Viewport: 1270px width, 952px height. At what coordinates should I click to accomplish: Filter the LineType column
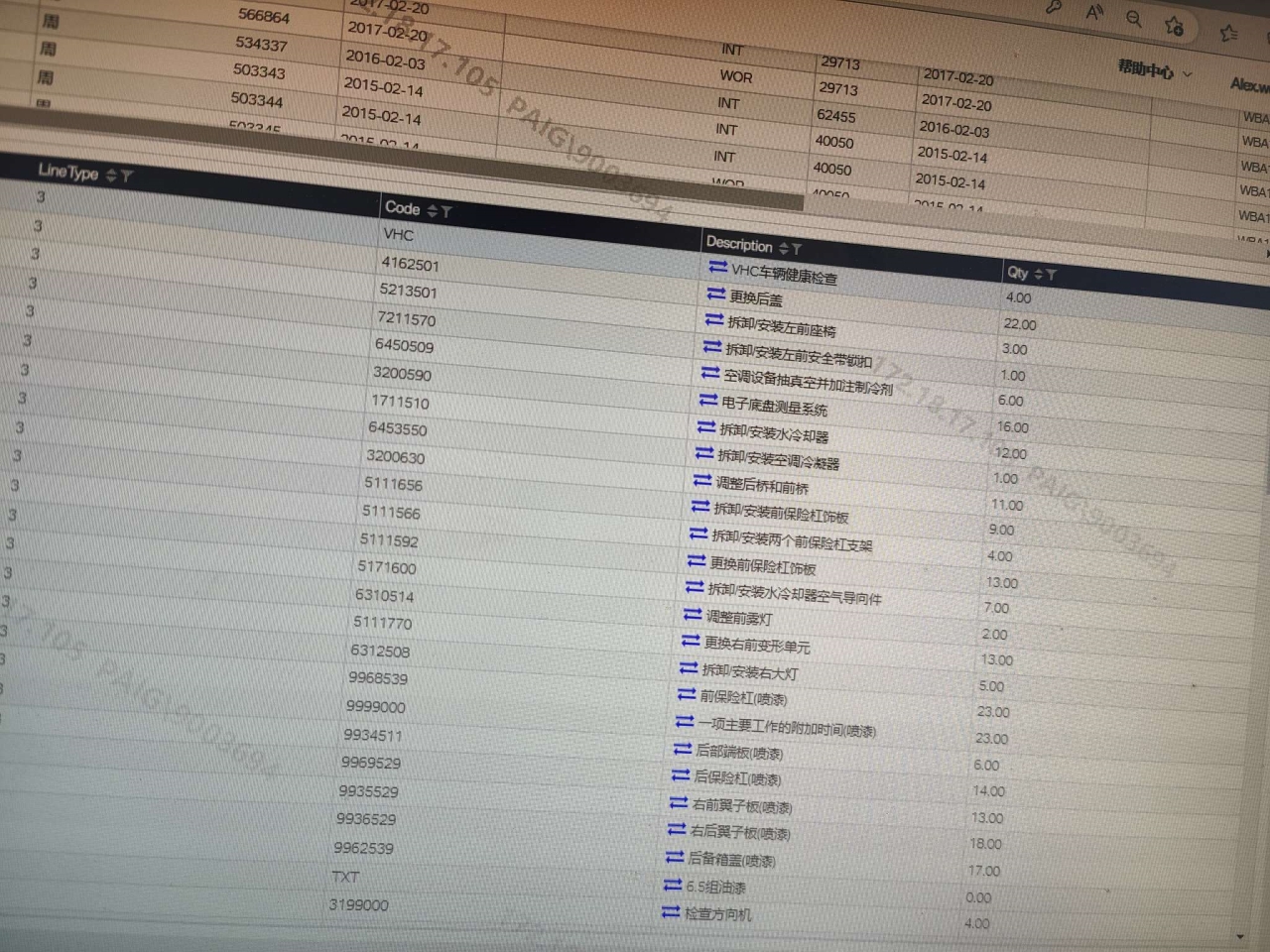pos(126,177)
